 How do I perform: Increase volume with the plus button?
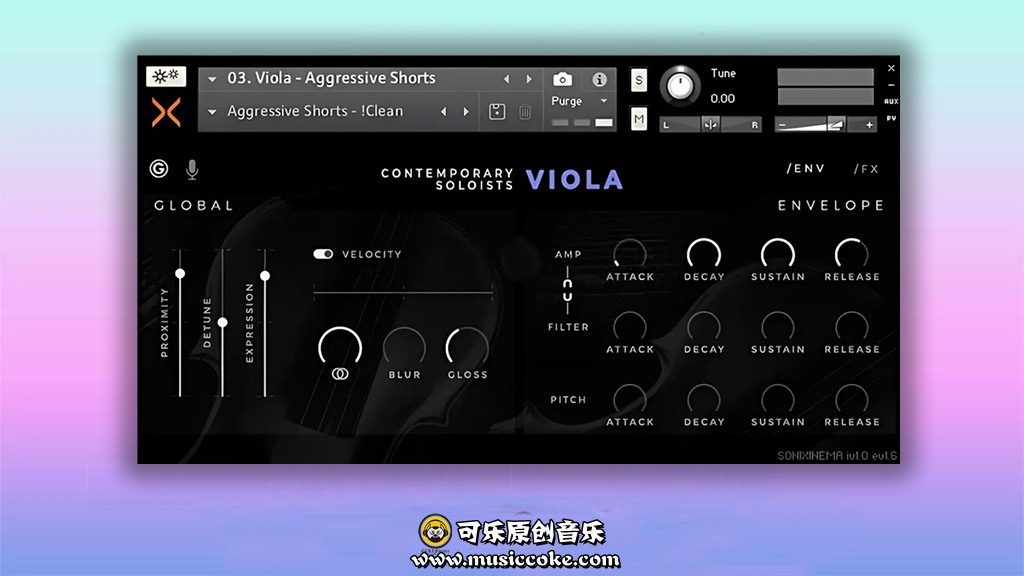pyautogui.click(x=869, y=125)
